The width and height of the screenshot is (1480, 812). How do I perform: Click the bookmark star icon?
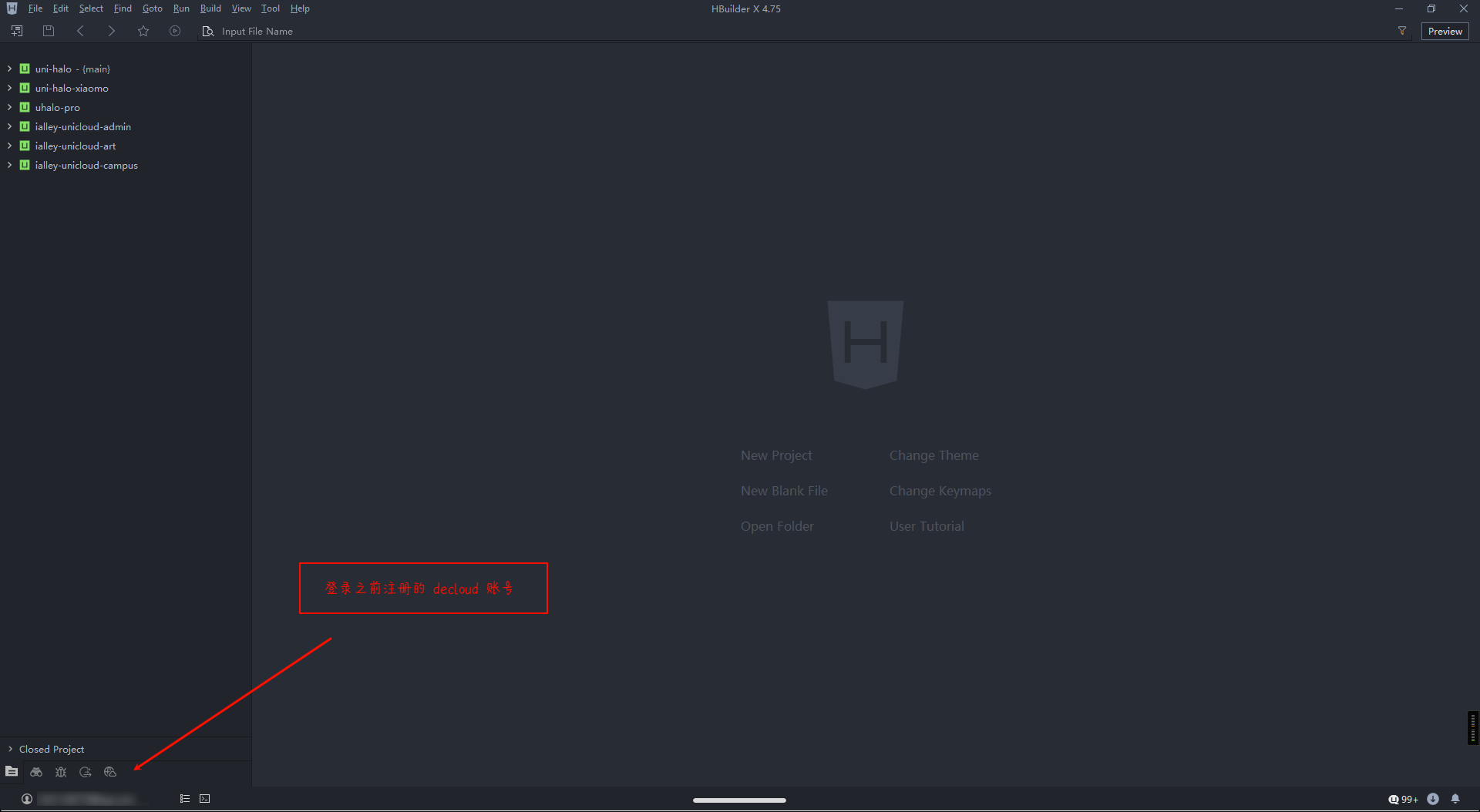pyautogui.click(x=143, y=31)
